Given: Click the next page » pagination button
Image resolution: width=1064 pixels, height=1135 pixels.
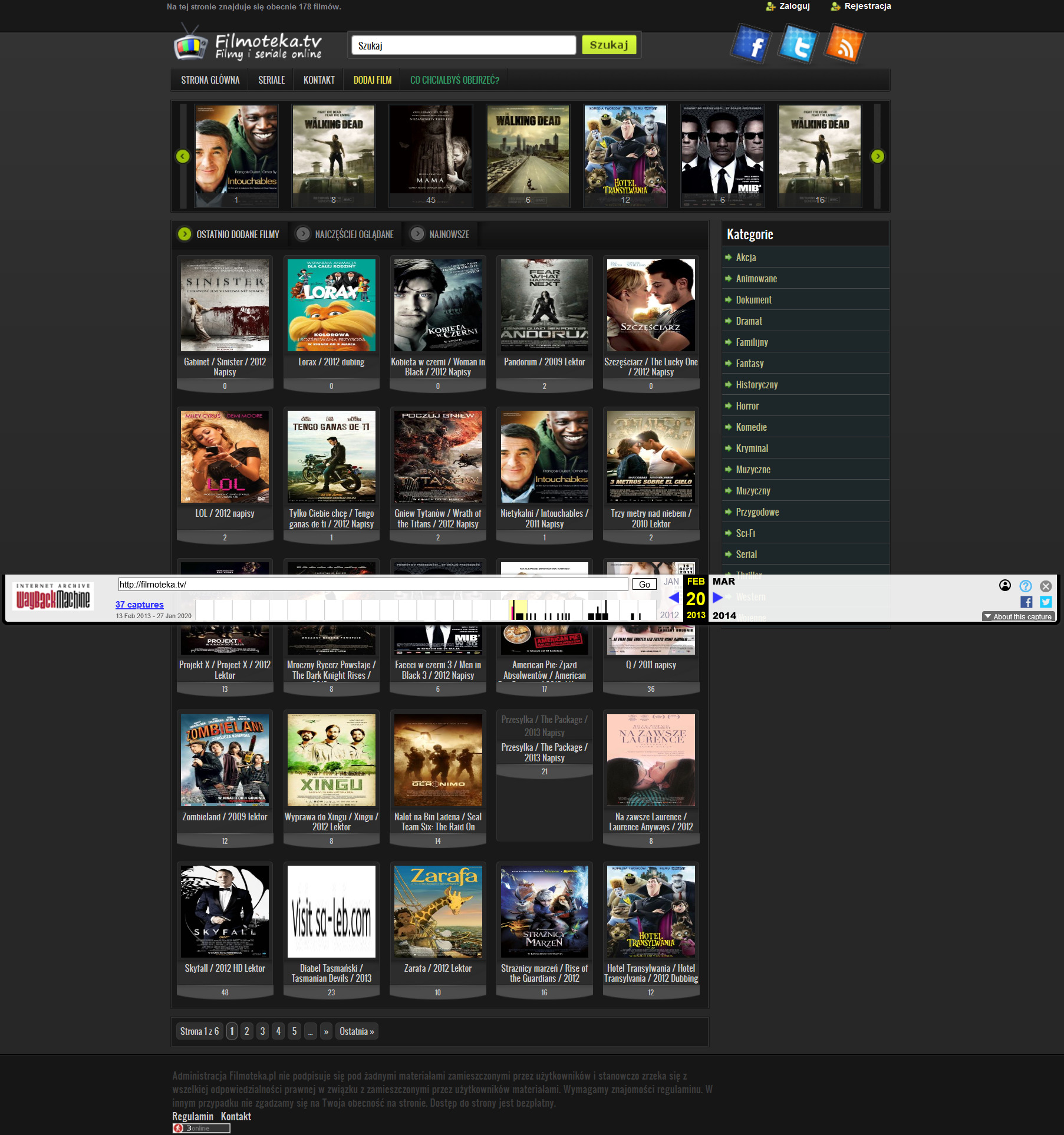Looking at the screenshot, I should (326, 1031).
